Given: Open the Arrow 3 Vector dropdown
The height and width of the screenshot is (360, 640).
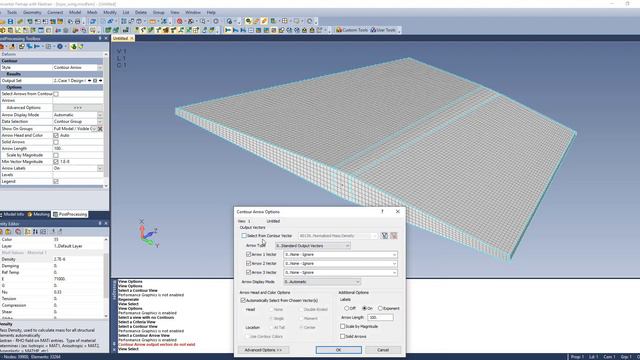Looking at the screenshot, I should click(x=340, y=272).
